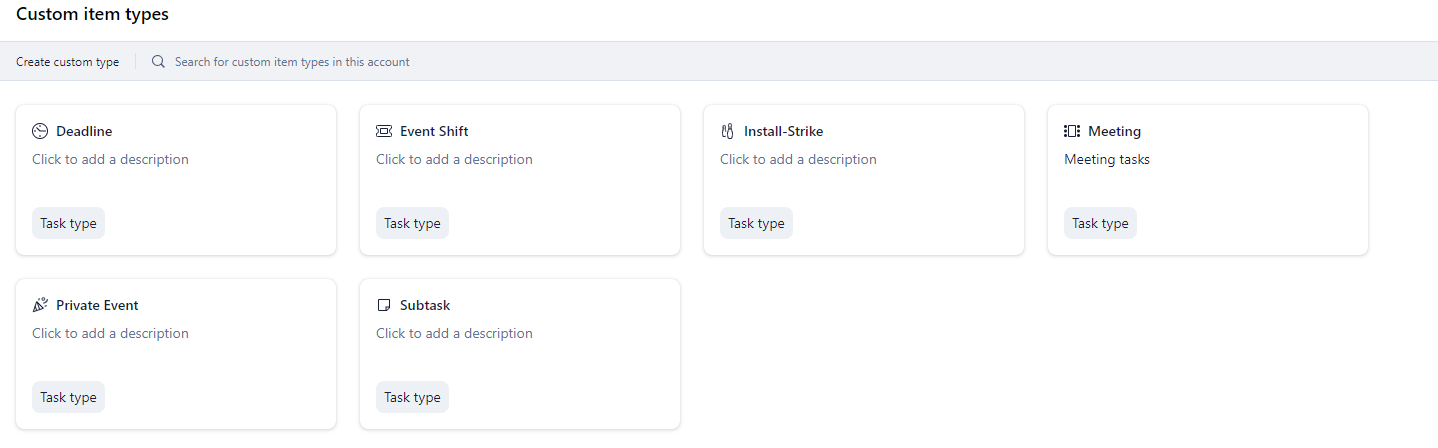The height and width of the screenshot is (448, 1438).
Task: Click Task type tag on Subtask card
Action: (x=412, y=397)
